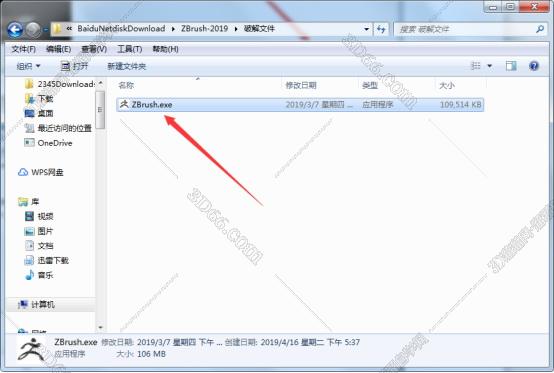Image resolution: width=554 pixels, height=373 pixels.
Task: Open the 工具(T) menu
Action: [130, 49]
